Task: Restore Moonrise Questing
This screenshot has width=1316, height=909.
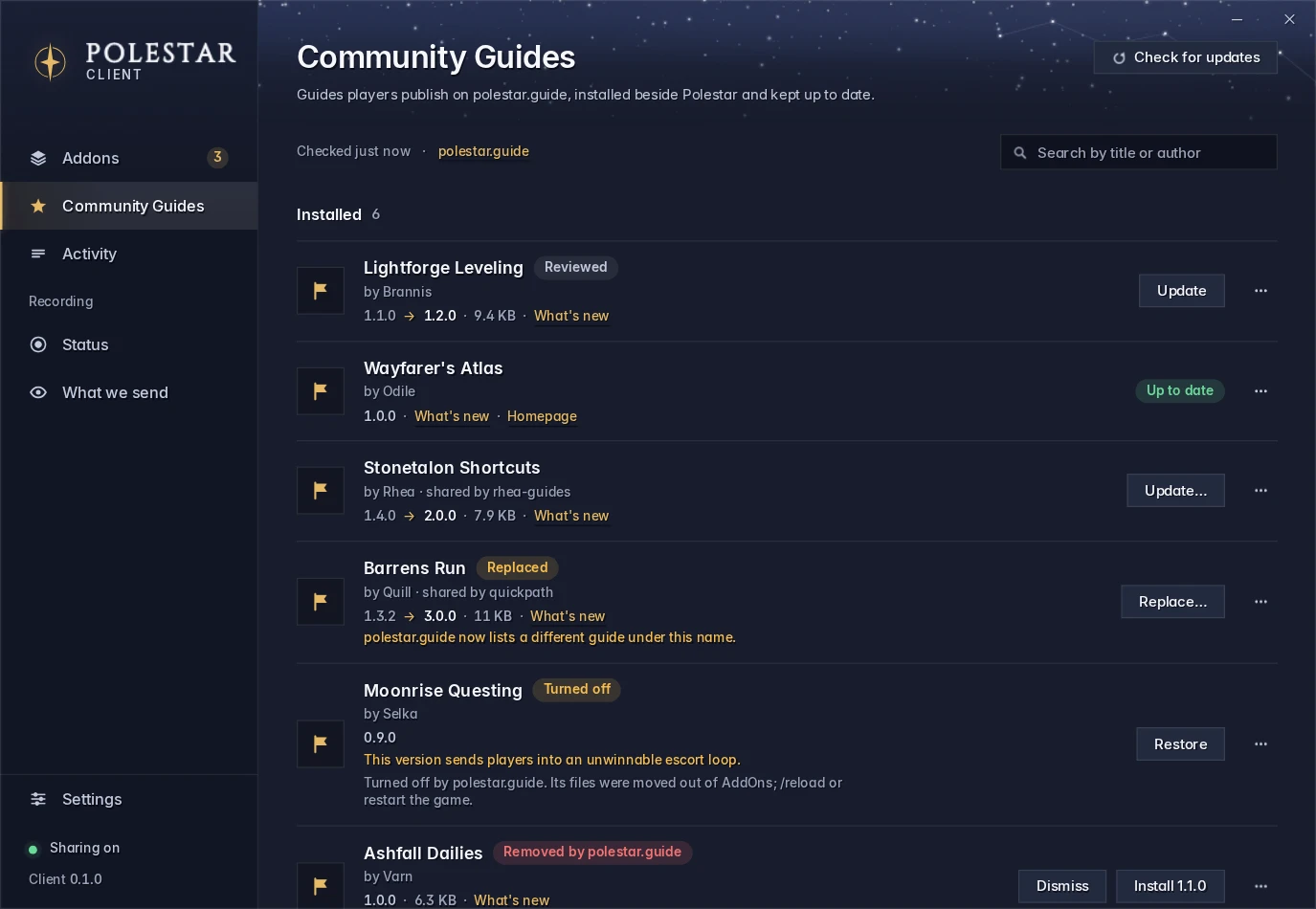Action: [1180, 744]
